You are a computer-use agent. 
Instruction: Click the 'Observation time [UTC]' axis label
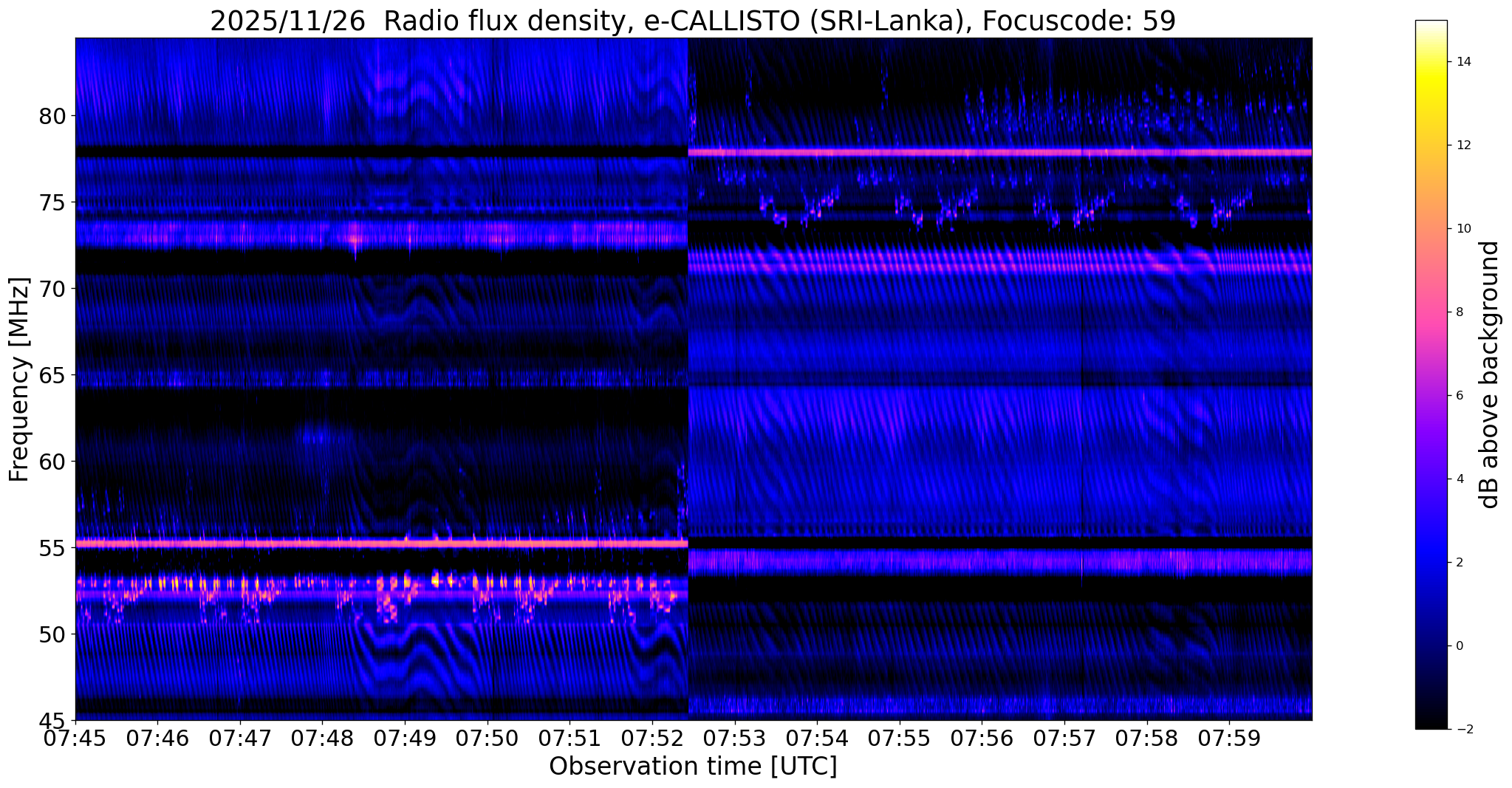tap(693, 767)
